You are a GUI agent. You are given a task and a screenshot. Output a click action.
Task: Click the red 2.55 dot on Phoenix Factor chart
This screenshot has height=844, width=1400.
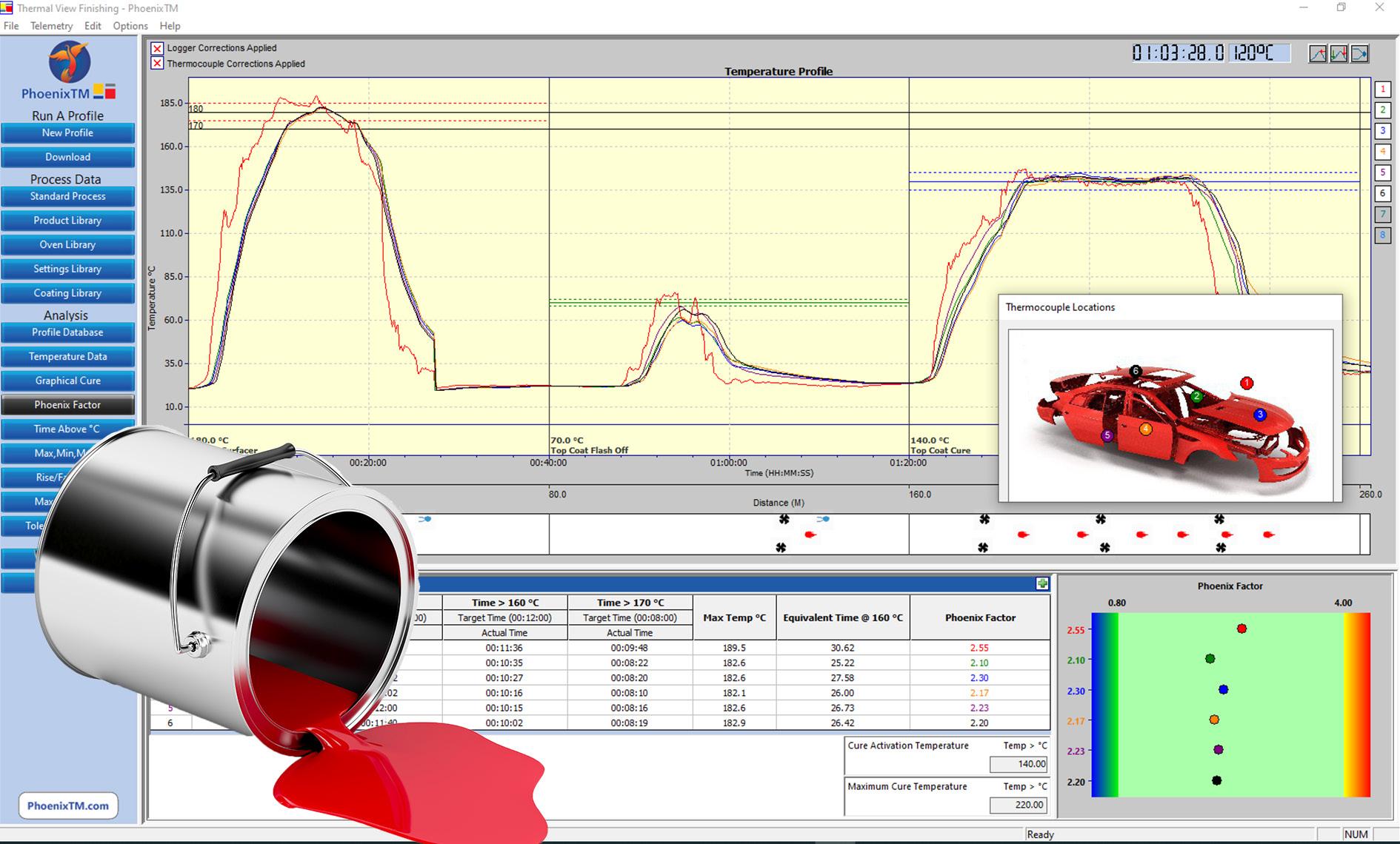pos(1241,629)
